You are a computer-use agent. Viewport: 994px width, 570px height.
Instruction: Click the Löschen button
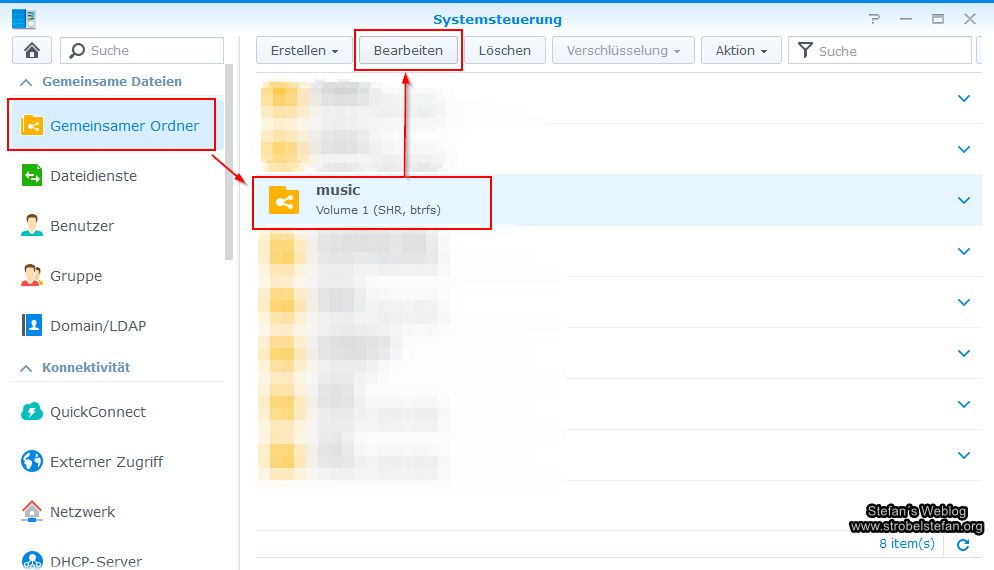[505, 50]
